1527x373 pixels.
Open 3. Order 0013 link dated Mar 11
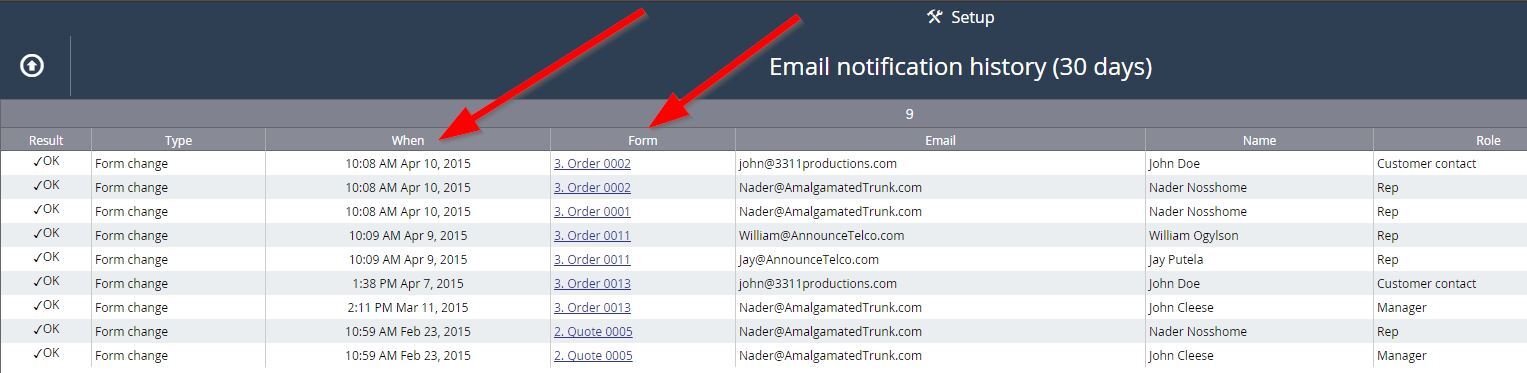tap(592, 307)
